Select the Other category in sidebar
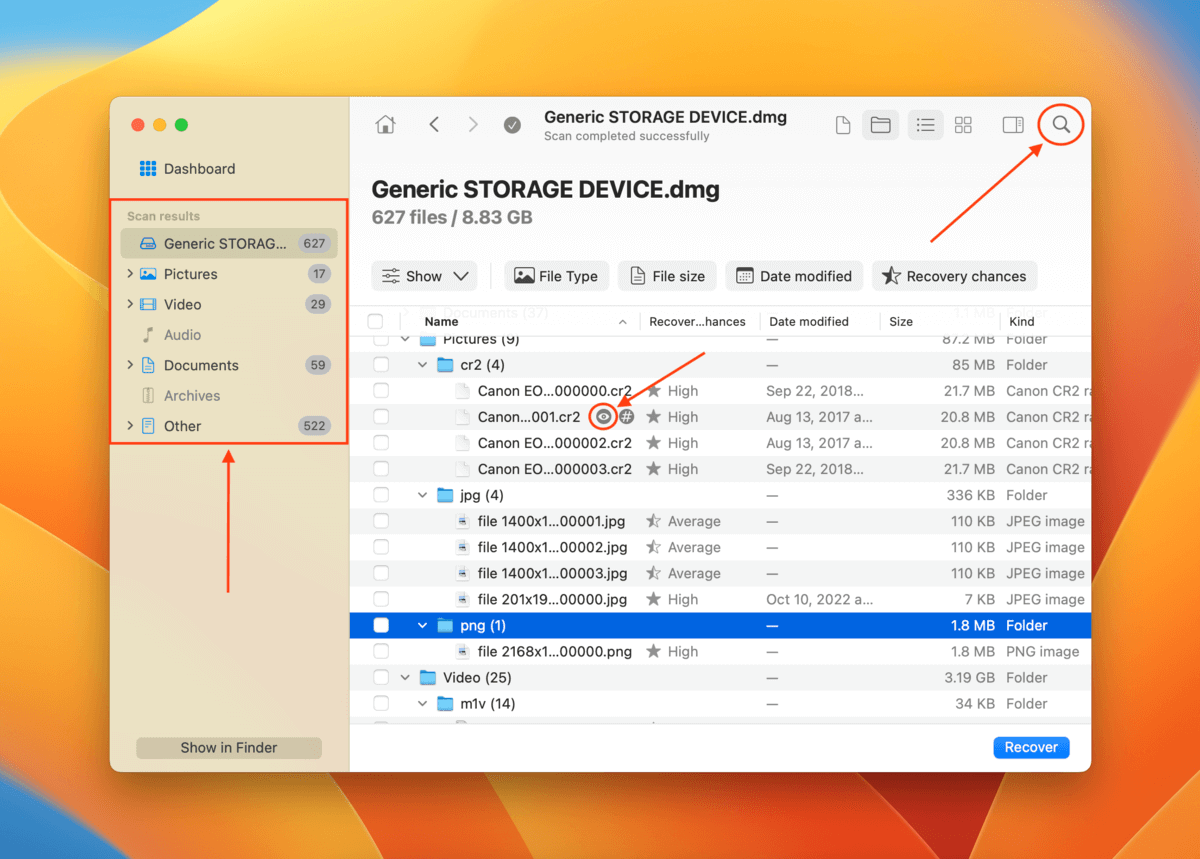 [x=229, y=426]
